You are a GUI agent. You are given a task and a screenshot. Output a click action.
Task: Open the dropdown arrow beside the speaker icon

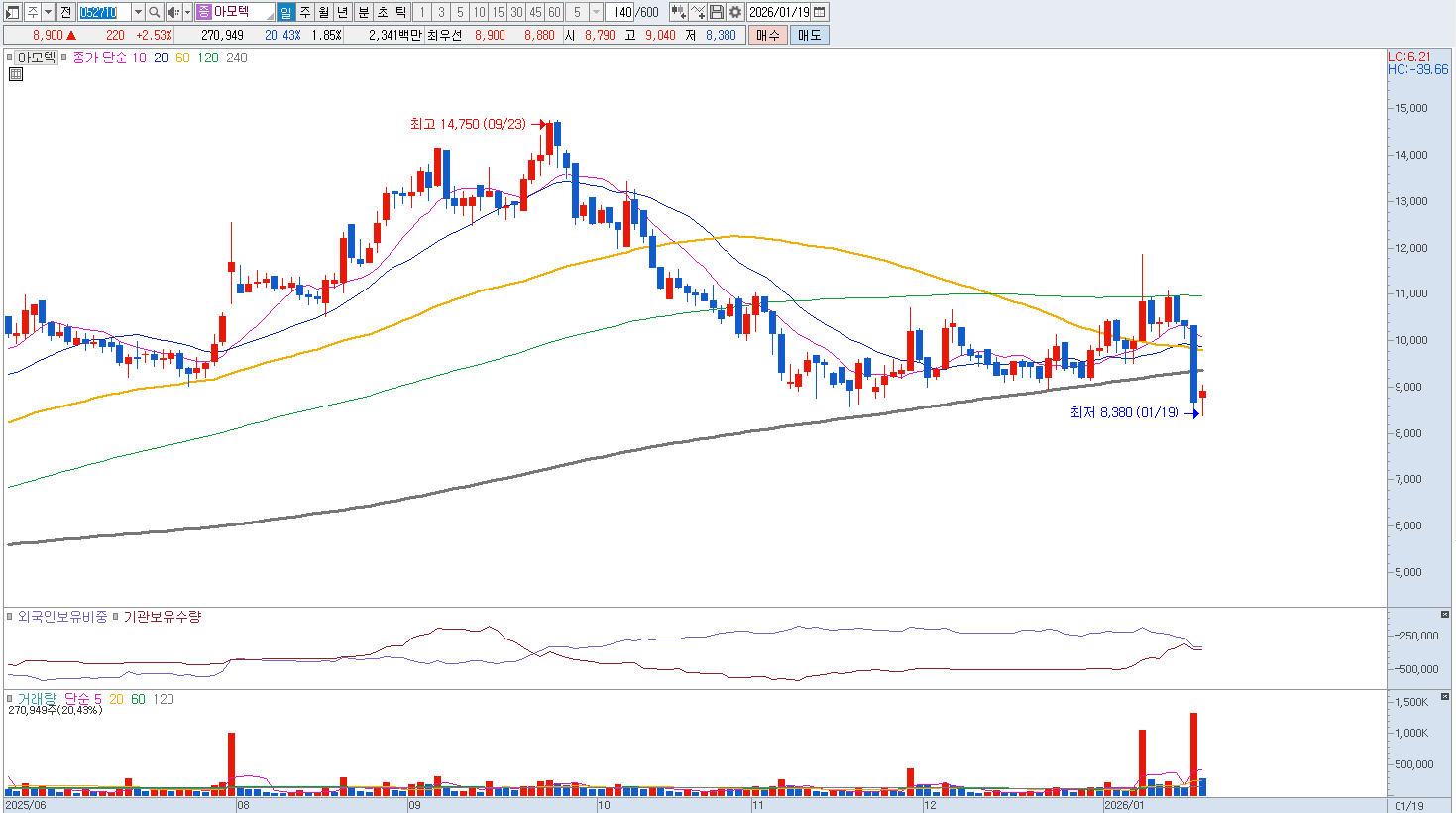pyautogui.click(x=187, y=12)
